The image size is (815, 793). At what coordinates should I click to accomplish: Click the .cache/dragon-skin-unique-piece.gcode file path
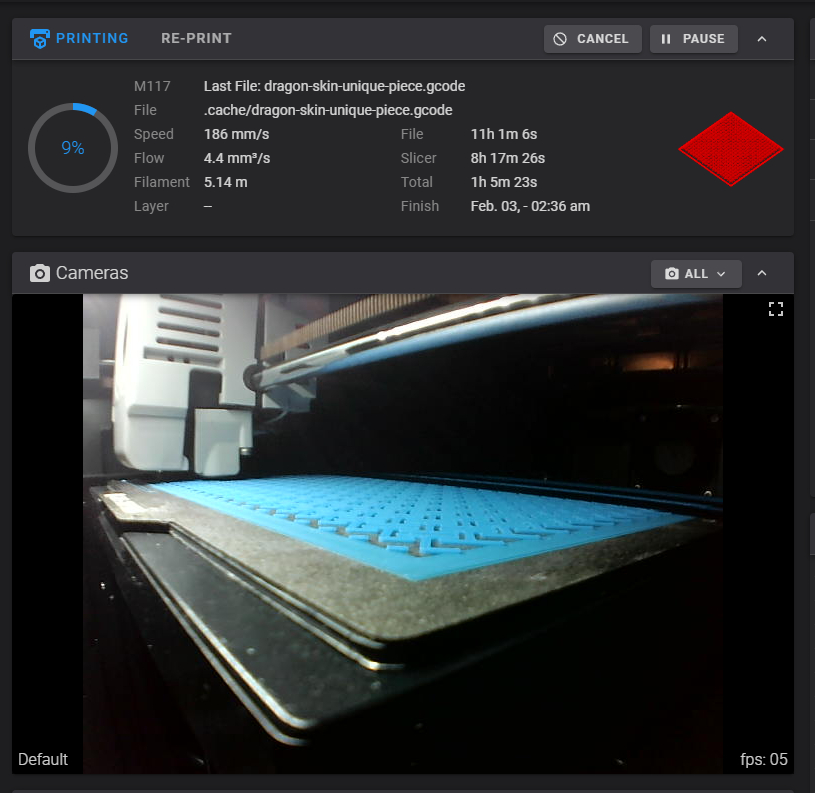pos(328,110)
